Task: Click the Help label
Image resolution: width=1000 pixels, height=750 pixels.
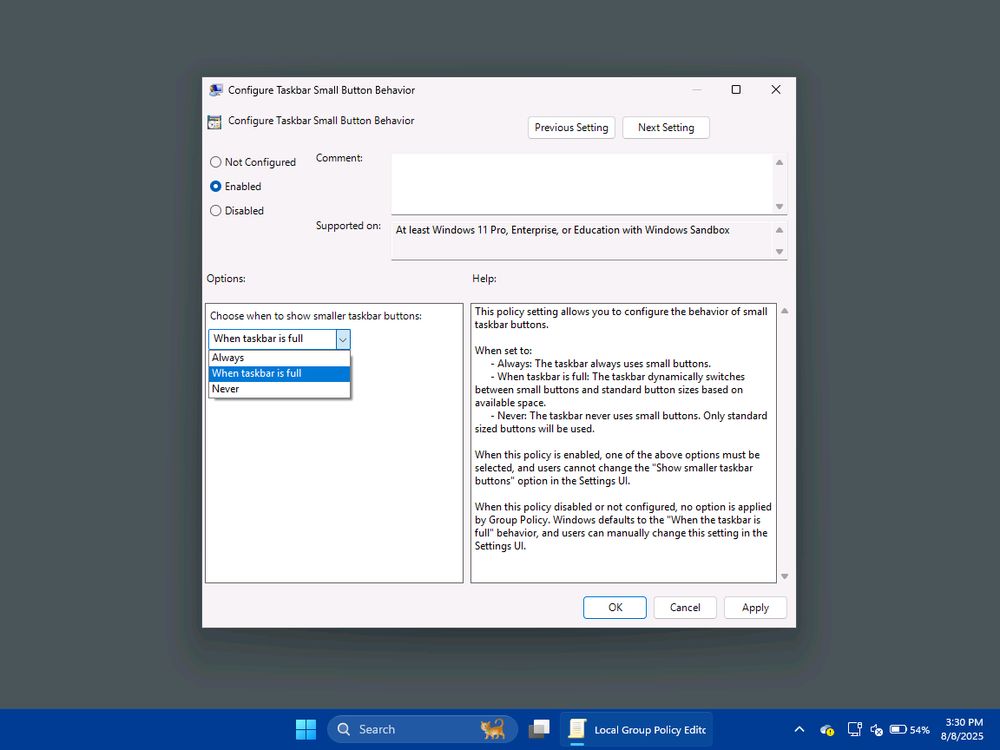Action: click(484, 279)
